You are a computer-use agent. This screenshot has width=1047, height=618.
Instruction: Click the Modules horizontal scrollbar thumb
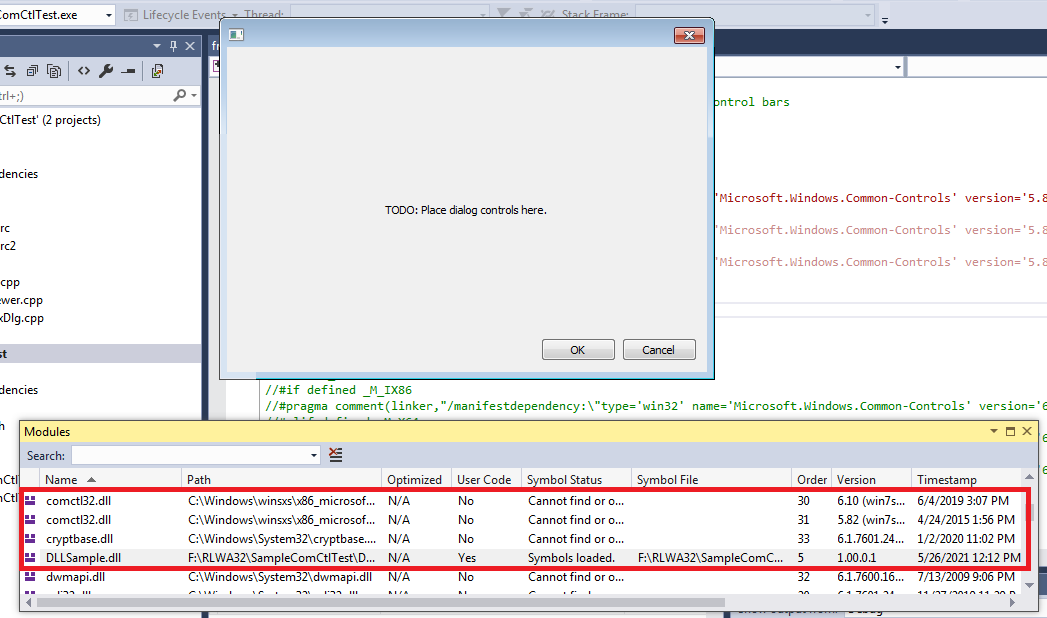tap(381, 602)
